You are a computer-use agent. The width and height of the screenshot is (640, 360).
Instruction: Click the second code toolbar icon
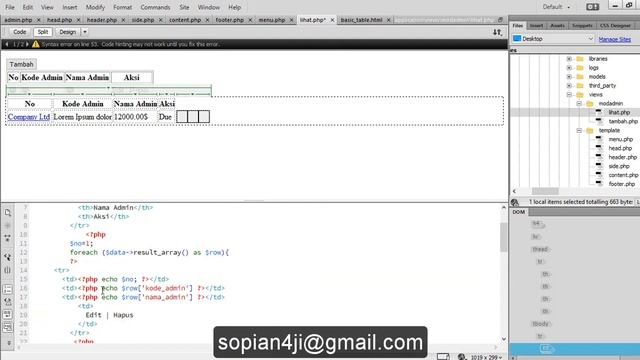click(x=7, y=225)
